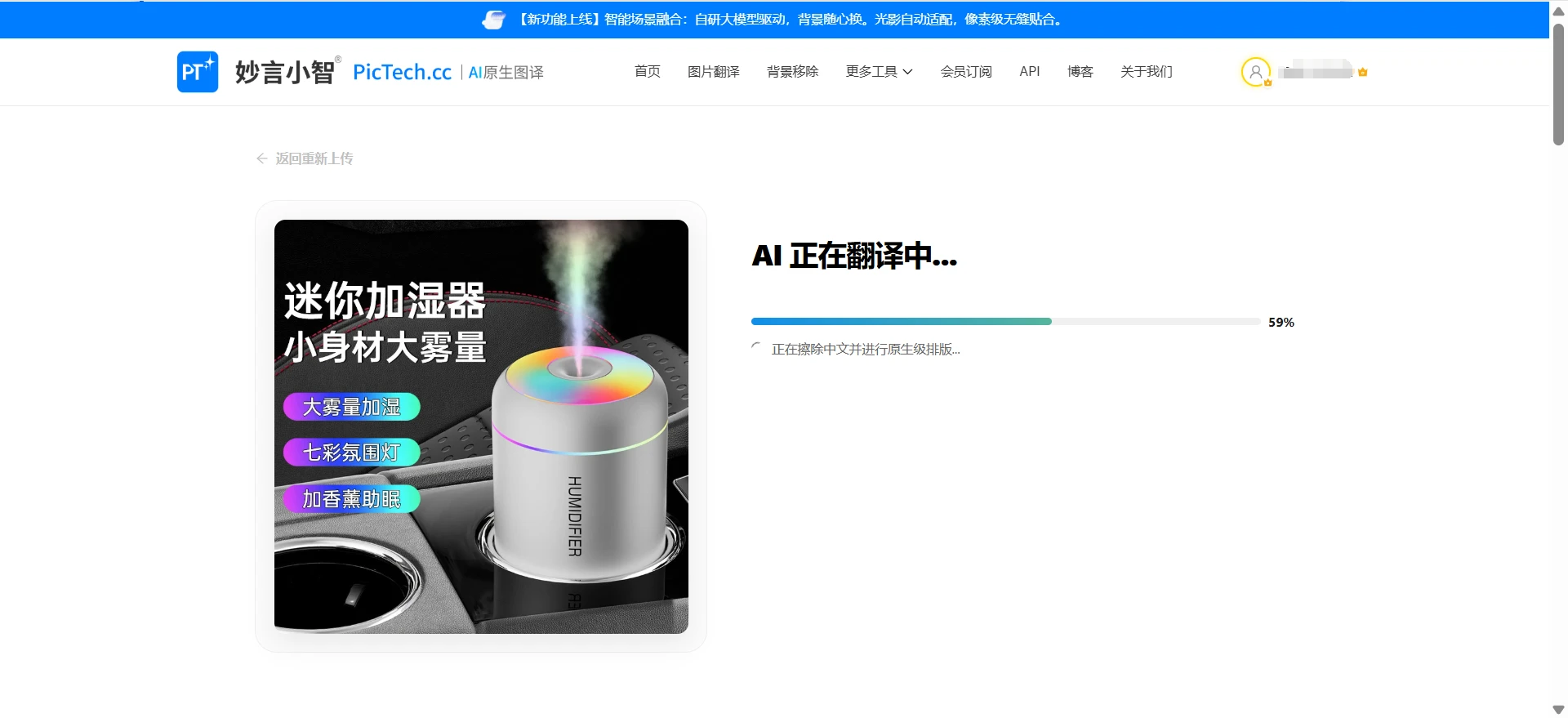Click the announcement banner cloud icon
Screen dimensions: 1568x718
click(x=494, y=20)
